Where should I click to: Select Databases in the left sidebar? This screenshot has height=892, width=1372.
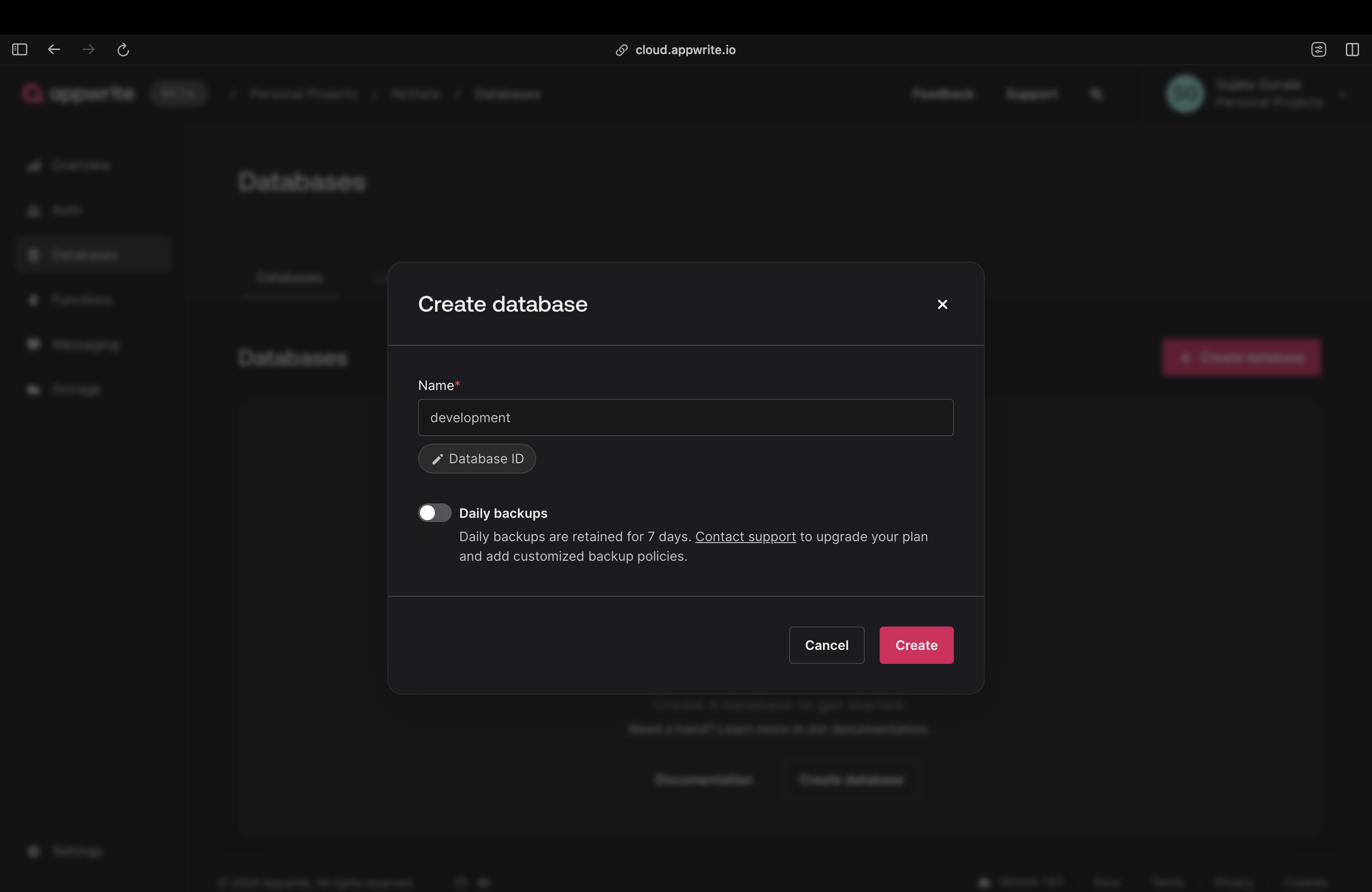(85, 255)
